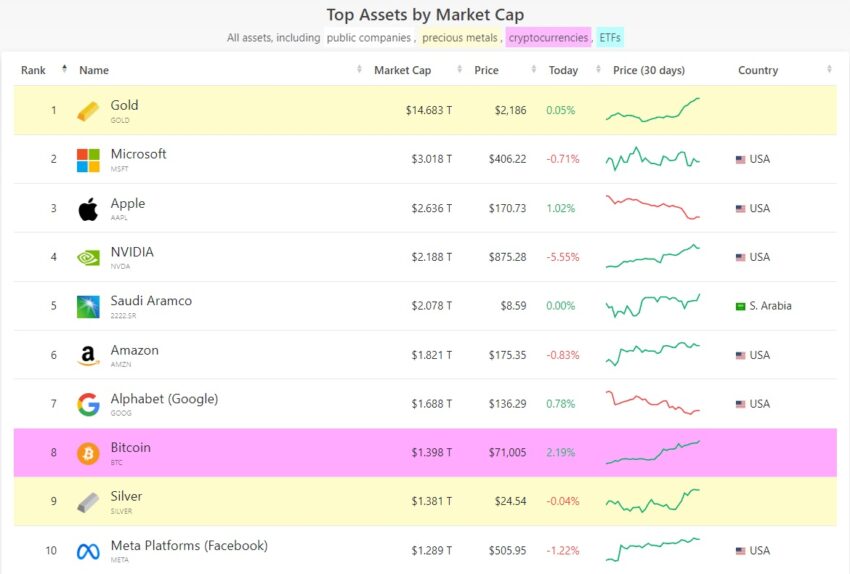
Task: Open the Silver asset link
Action: click(x=126, y=496)
